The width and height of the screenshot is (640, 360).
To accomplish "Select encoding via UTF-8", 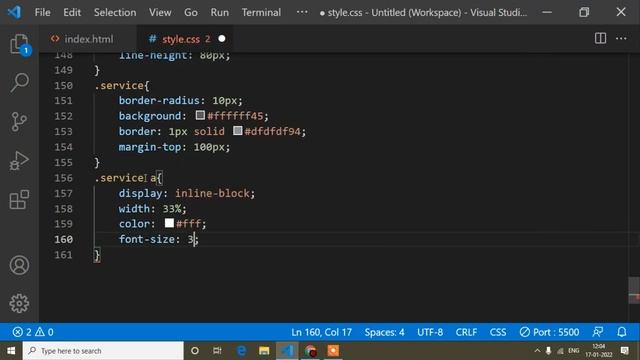I will pos(430,332).
